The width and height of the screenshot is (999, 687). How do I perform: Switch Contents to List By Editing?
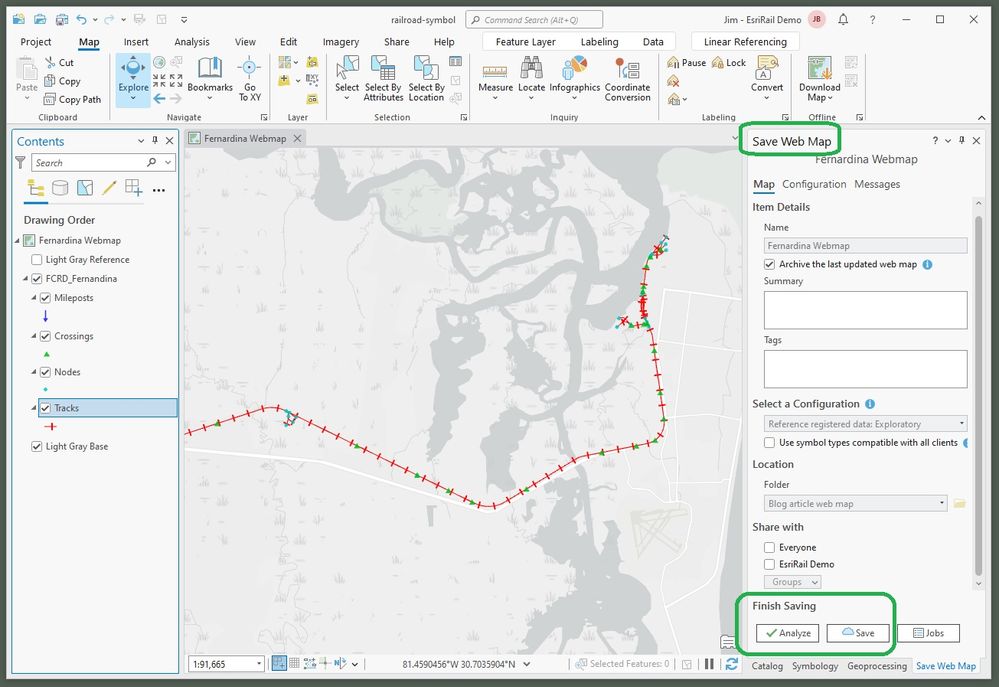coord(109,188)
